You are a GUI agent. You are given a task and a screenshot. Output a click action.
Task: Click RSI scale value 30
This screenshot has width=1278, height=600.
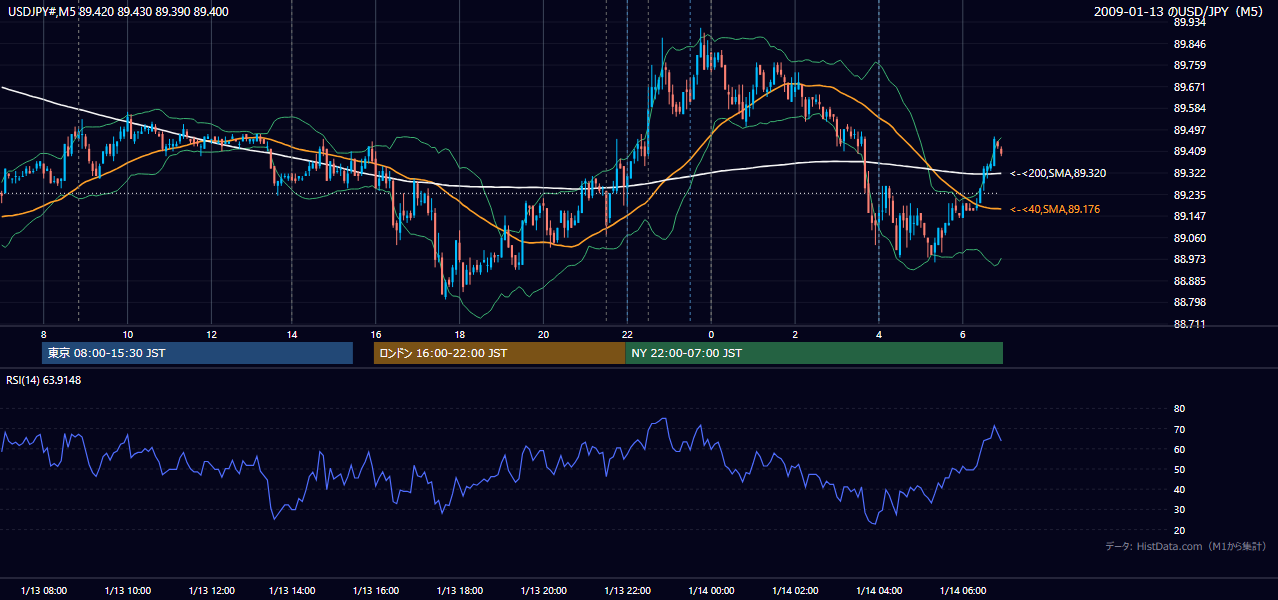(x=1179, y=509)
